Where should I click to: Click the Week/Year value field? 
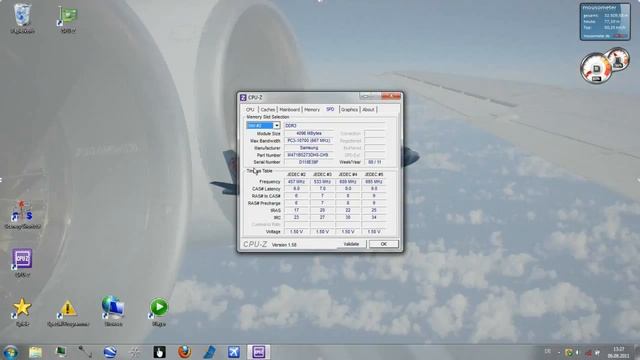coord(375,162)
